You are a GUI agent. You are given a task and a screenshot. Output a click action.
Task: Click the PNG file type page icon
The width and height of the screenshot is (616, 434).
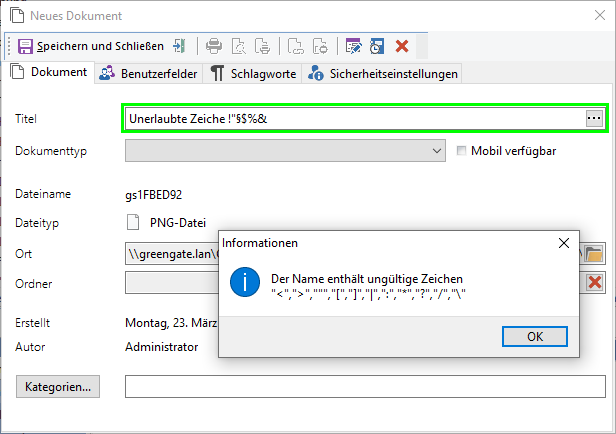point(133,222)
